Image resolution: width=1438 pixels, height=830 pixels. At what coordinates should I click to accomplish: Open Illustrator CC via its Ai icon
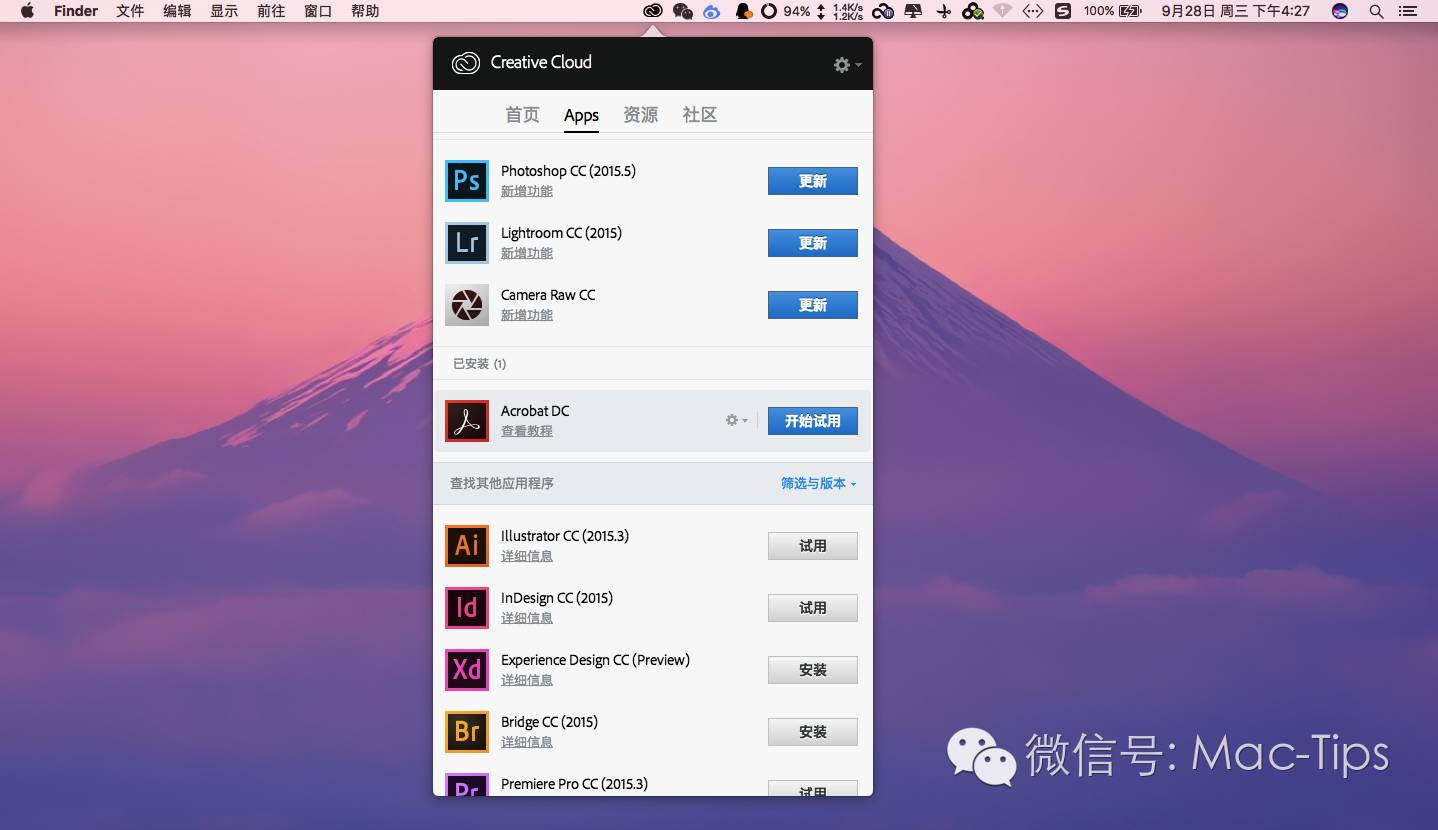[x=466, y=546]
